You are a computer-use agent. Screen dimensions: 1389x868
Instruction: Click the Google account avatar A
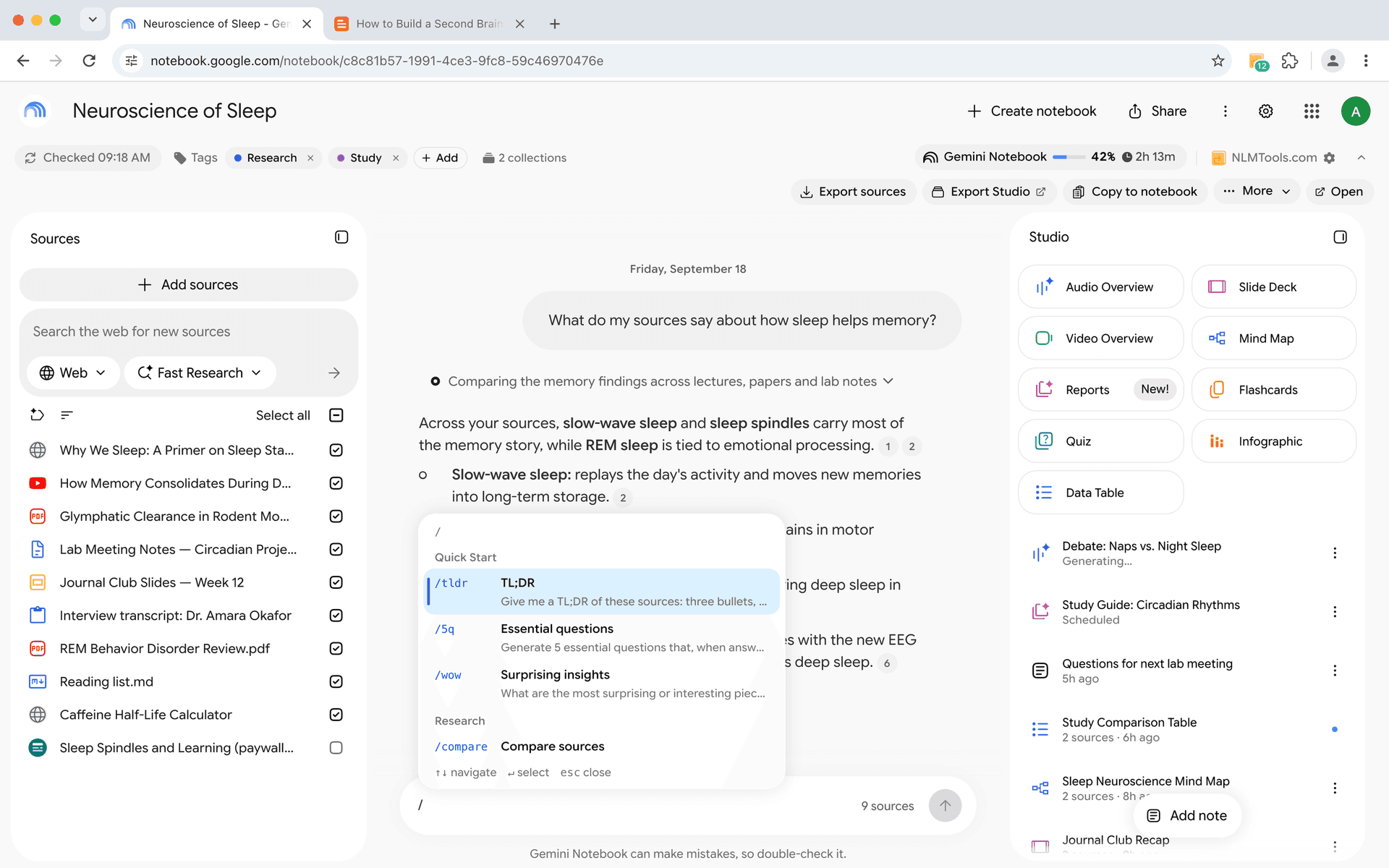pos(1355,111)
